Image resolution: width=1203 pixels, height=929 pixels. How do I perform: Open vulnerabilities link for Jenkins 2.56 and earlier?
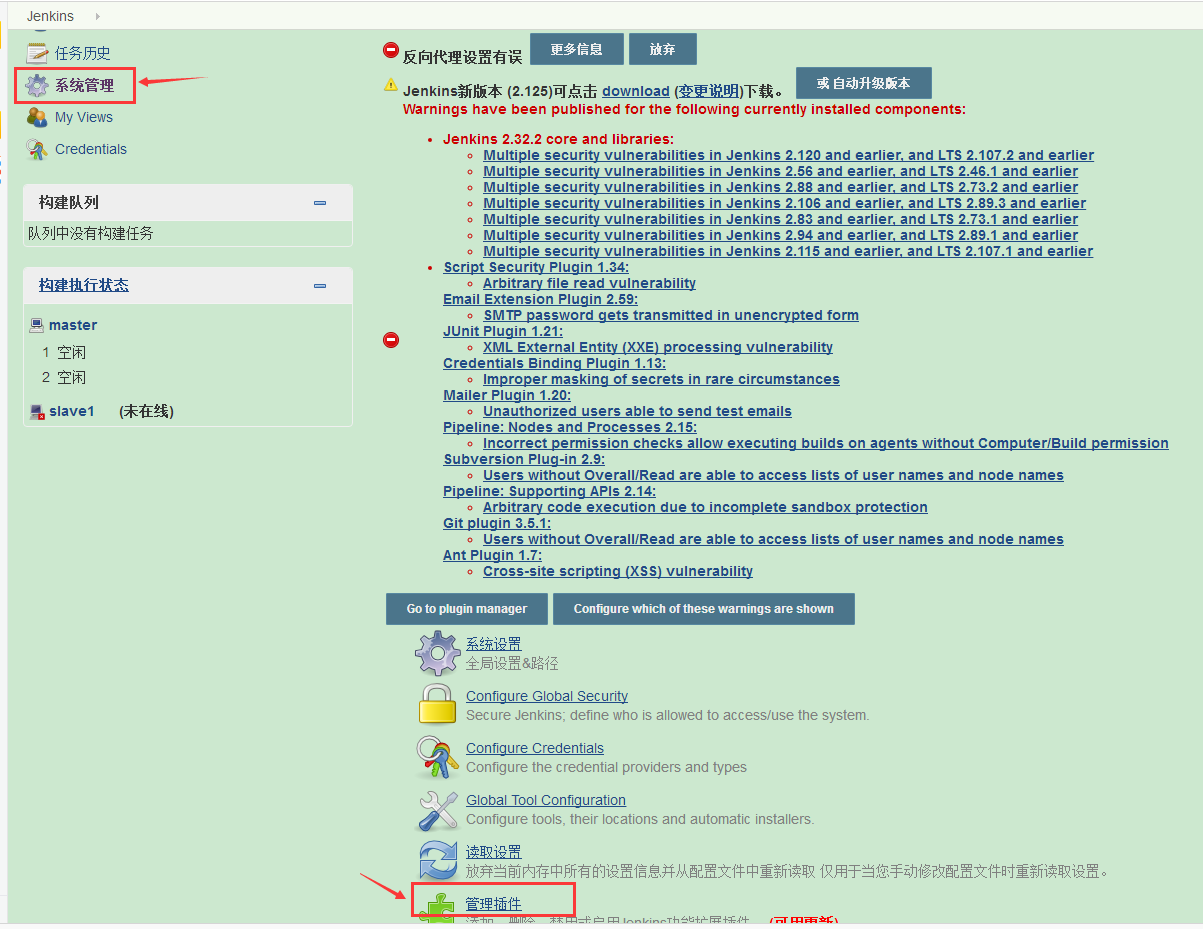(780, 171)
